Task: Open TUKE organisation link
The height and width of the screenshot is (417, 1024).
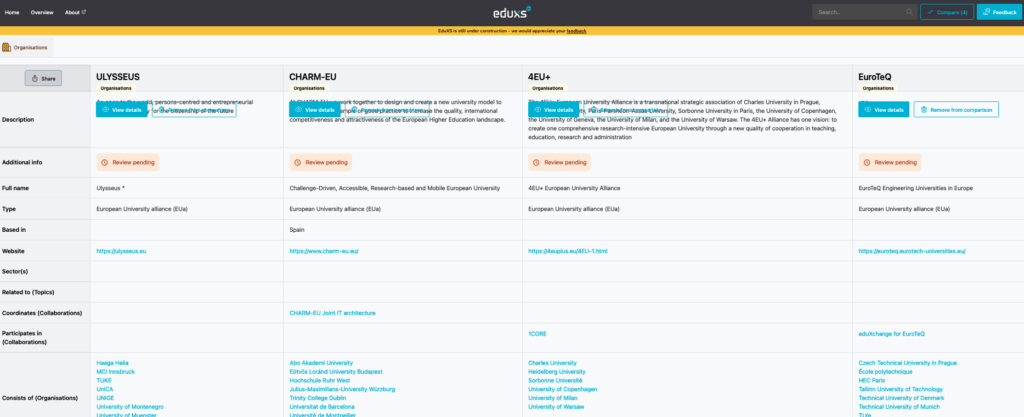Action: click(x=104, y=380)
